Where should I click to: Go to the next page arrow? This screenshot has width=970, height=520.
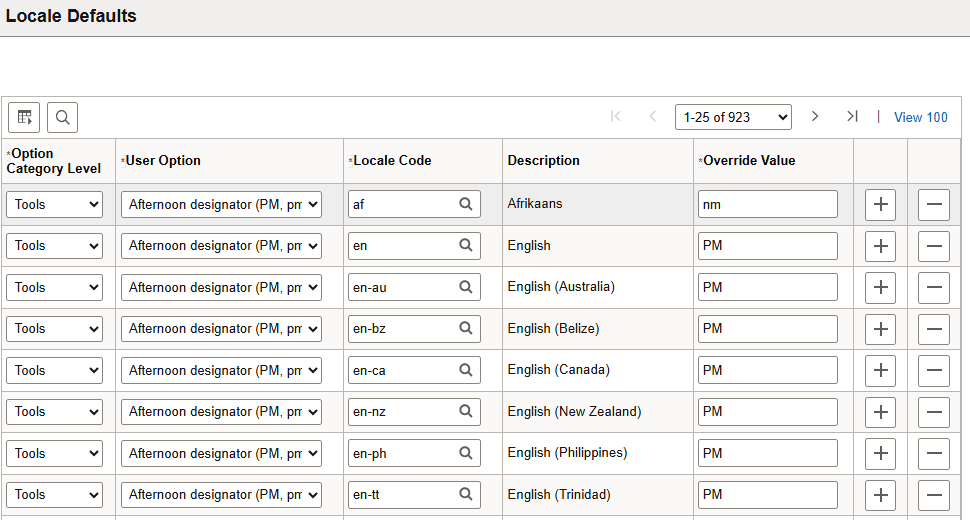coord(815,116)
